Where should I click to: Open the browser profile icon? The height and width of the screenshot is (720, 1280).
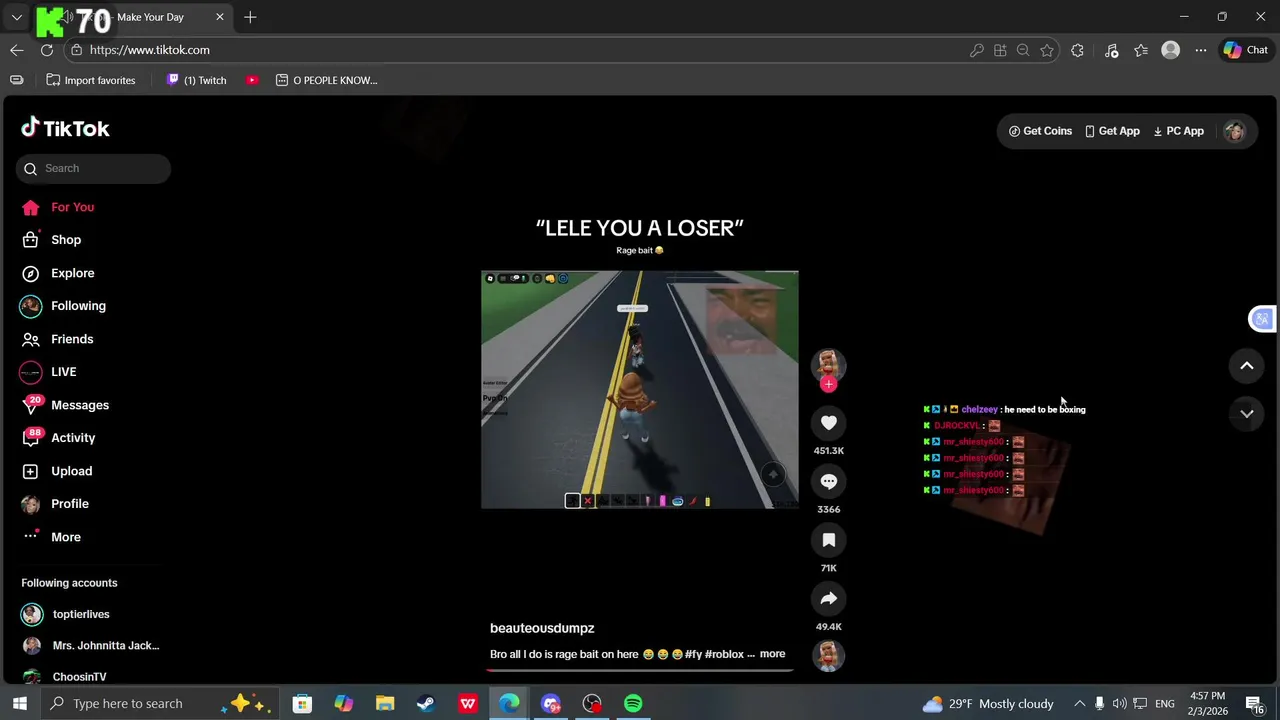(x=1170, y=50)
